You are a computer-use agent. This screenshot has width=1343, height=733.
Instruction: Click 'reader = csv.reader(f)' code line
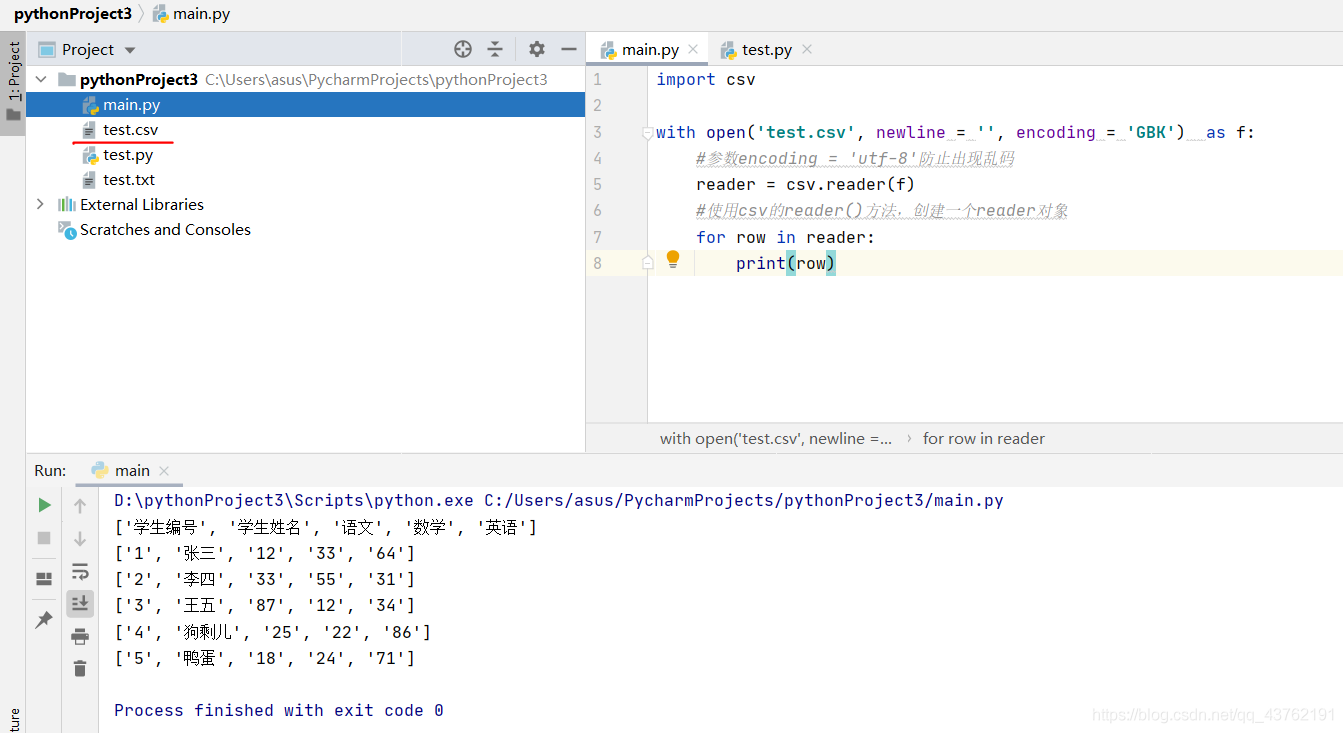point(805,184)
